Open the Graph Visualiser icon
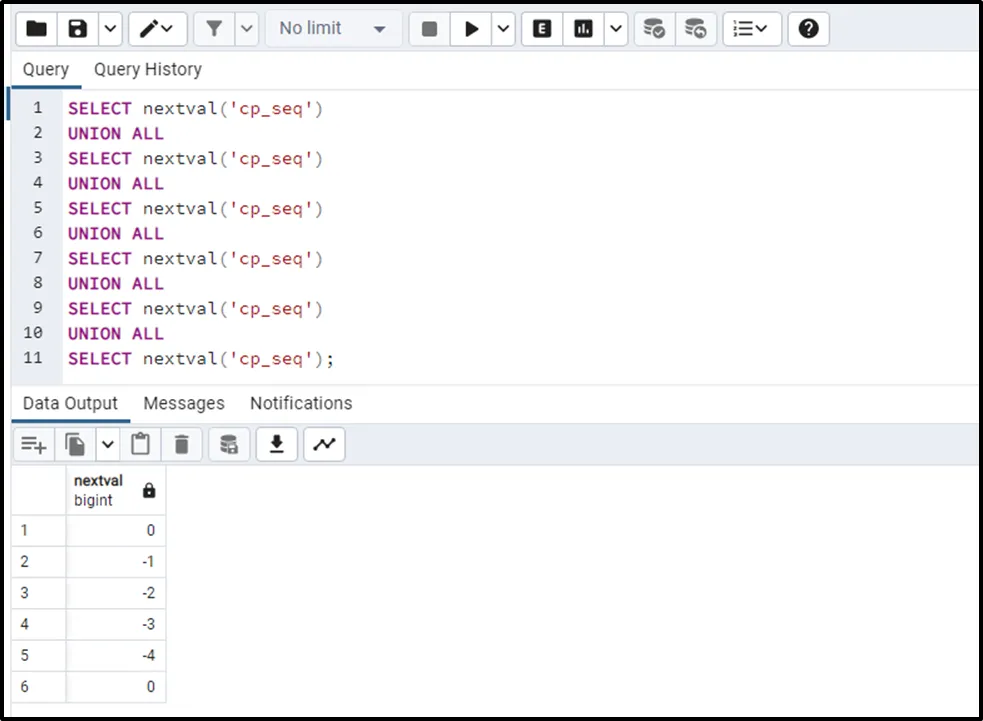 (324, 444)
